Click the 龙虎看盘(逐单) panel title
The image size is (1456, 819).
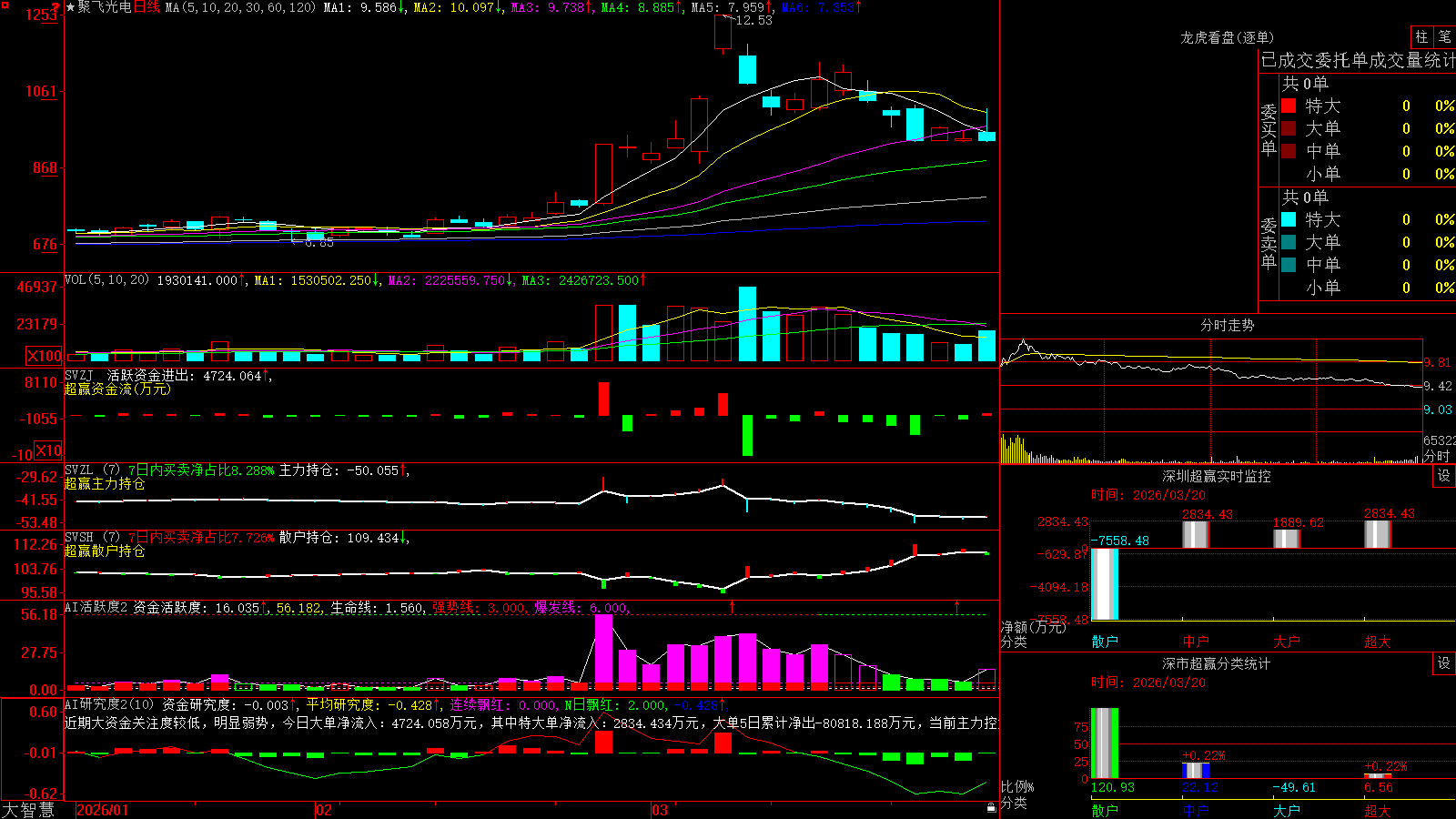point(1228,37)
